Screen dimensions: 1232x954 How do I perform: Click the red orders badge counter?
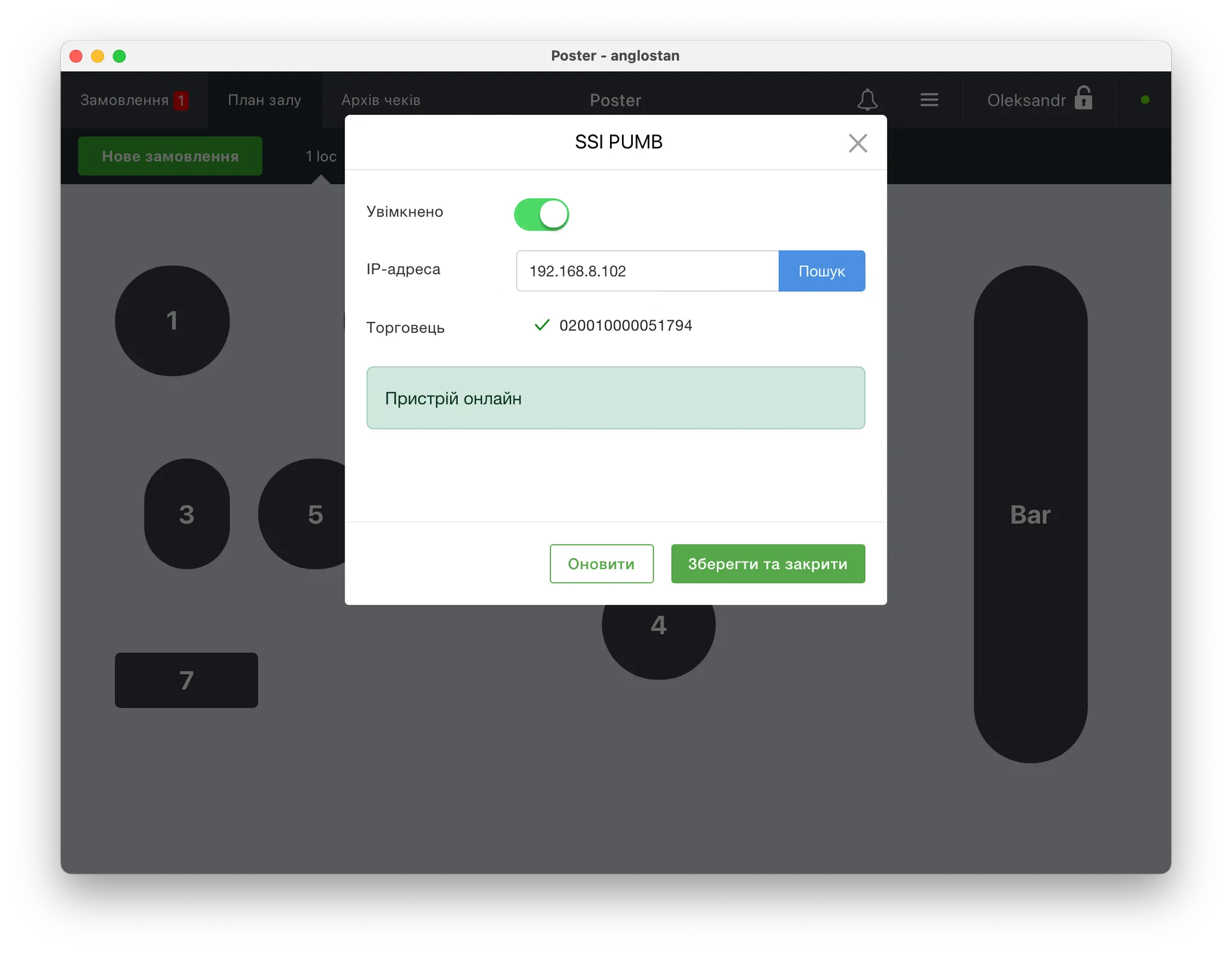point(180,100)
